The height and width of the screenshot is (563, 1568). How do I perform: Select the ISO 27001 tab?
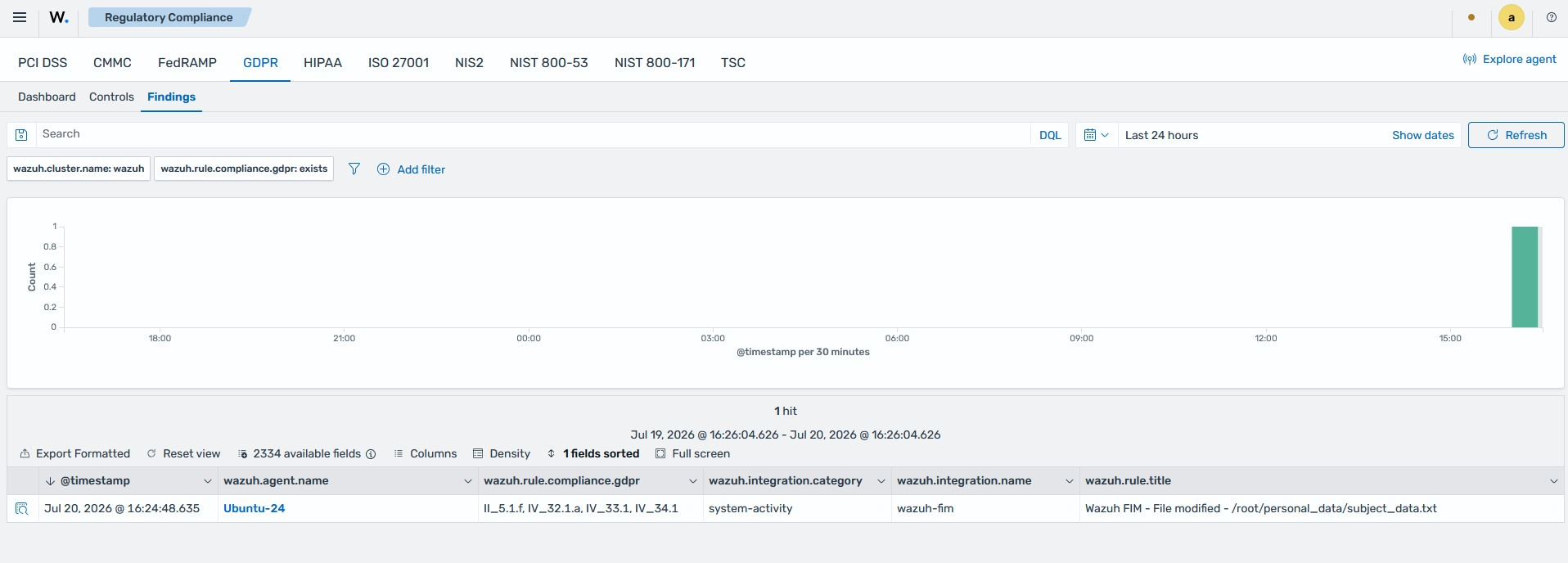pos(399,62)
